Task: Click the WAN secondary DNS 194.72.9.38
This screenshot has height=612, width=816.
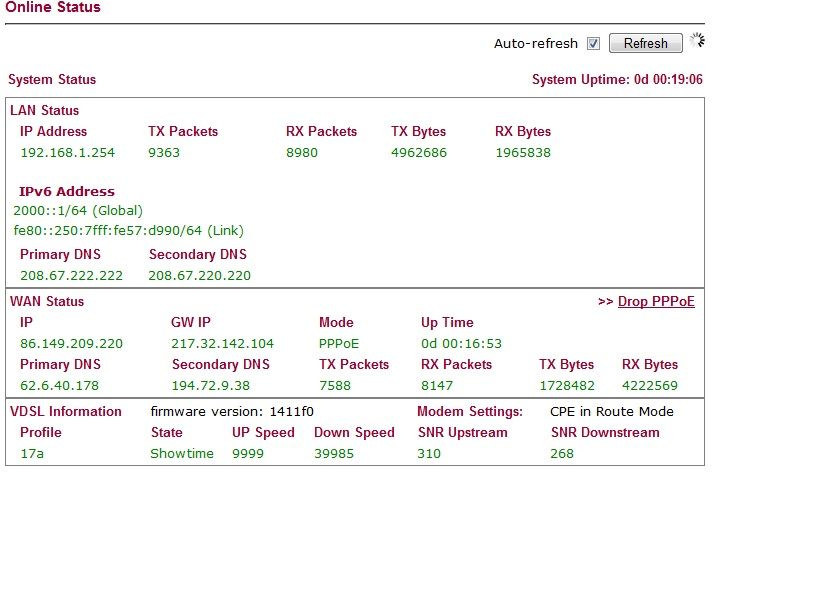Action: (x=211, y=386)
